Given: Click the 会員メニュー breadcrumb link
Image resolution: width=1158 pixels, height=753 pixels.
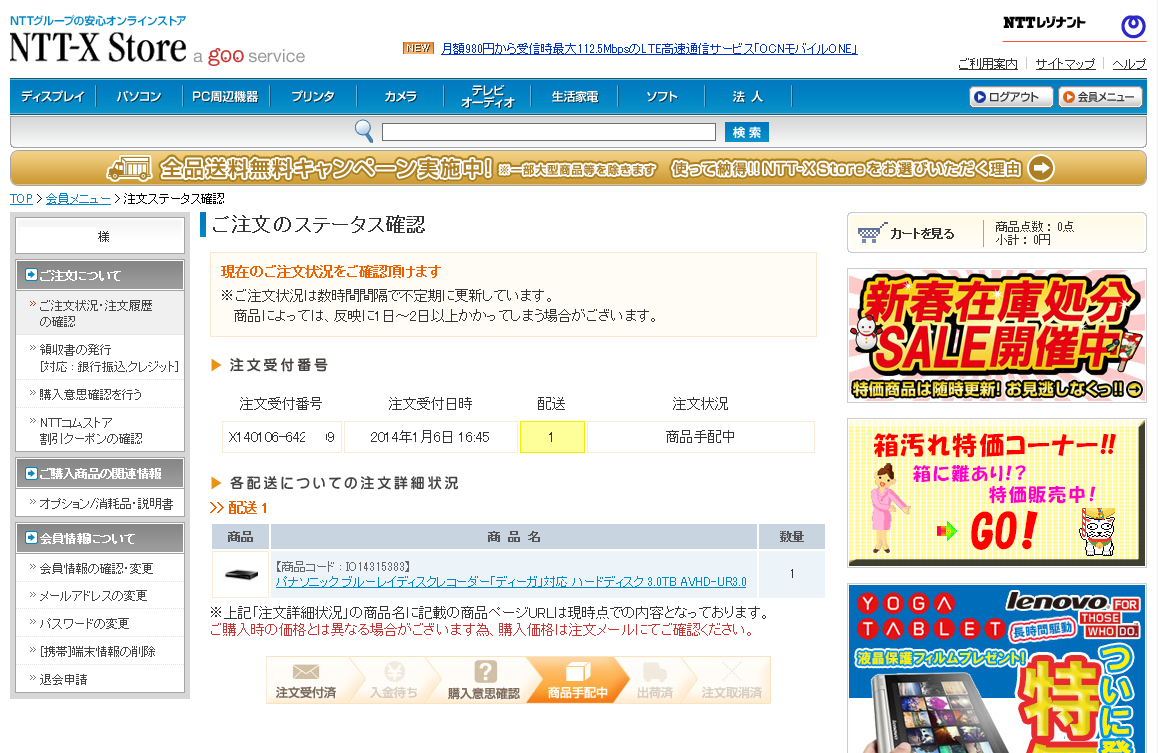Looking at the screenshot, I should tap(78, 199).
